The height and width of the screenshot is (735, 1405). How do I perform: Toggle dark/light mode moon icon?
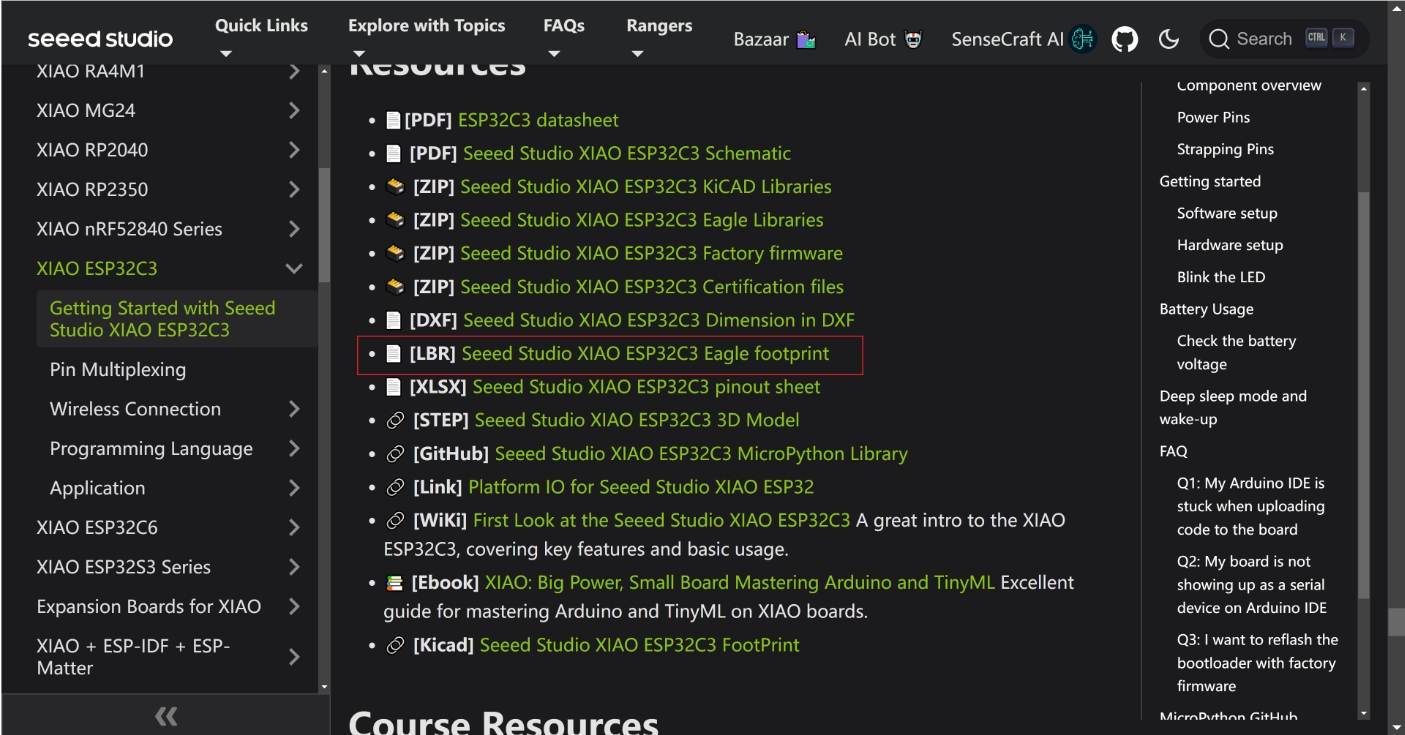coord(1169,39)
